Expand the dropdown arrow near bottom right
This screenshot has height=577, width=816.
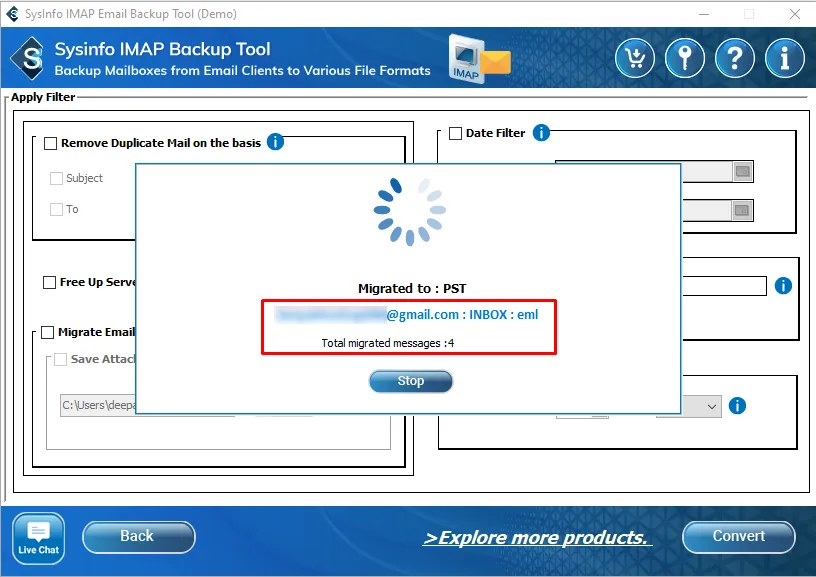pyautogui.click(x=711, y=406)
